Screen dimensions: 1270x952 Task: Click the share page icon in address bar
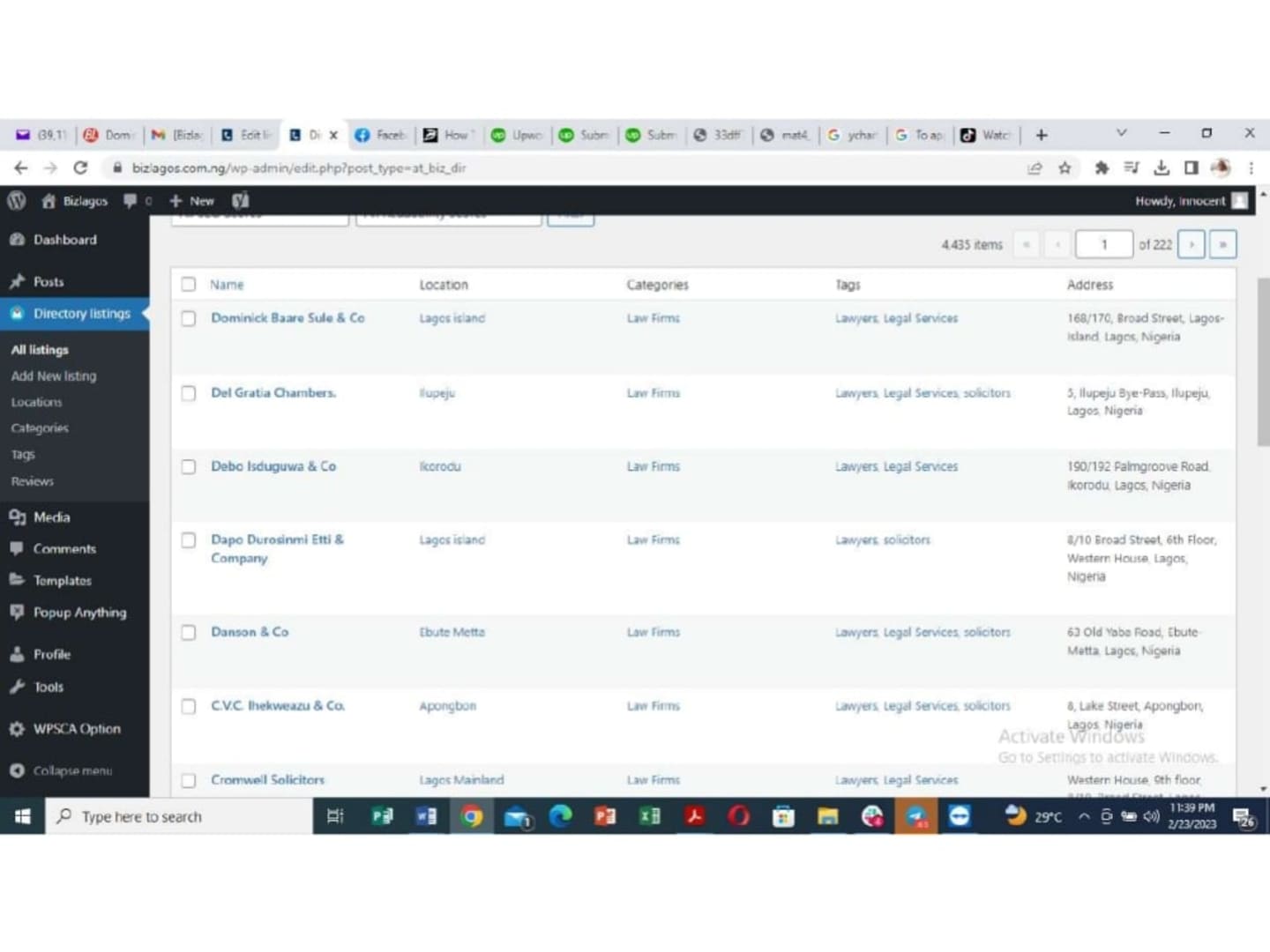click(x=1035, y=167)
